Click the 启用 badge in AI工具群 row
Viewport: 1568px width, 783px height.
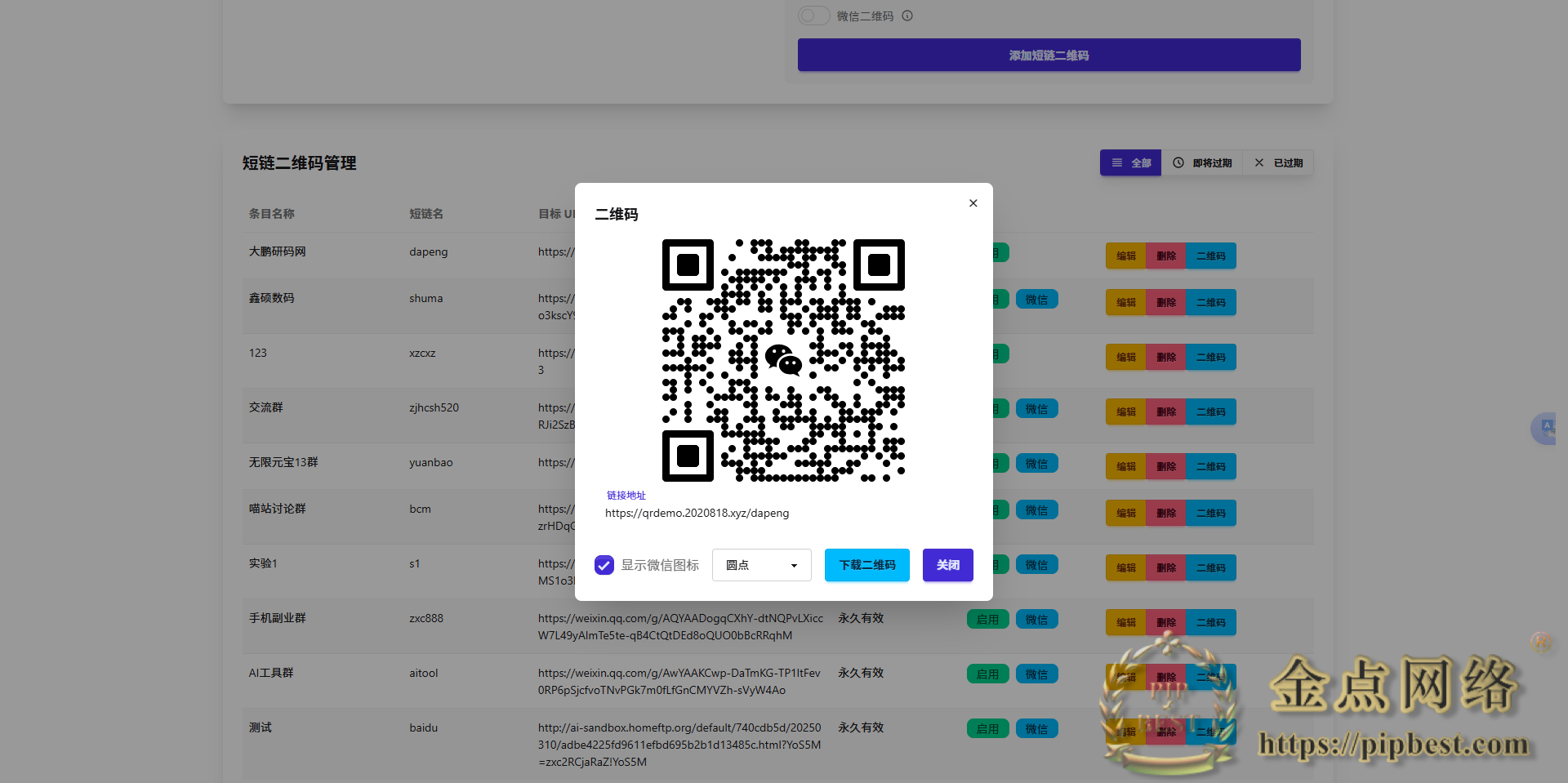[988, 674]
